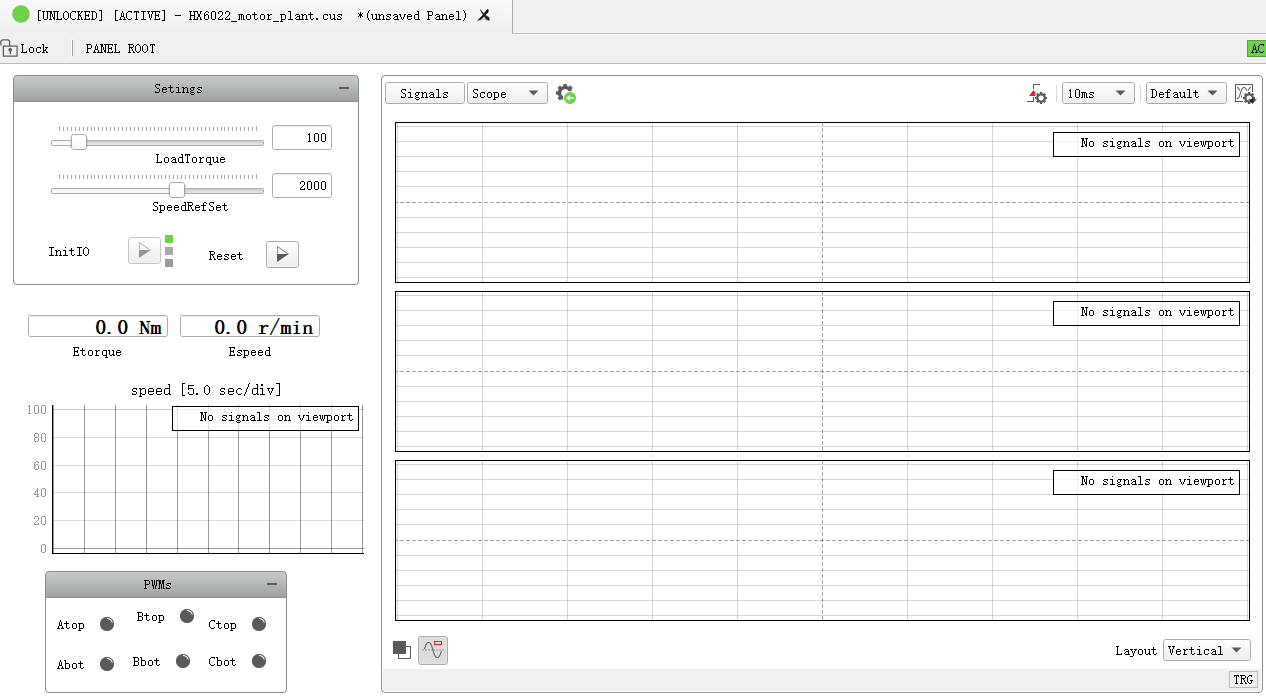
Task: Expand the Layout Vertical dropdown
Action: coord(1206,651)
